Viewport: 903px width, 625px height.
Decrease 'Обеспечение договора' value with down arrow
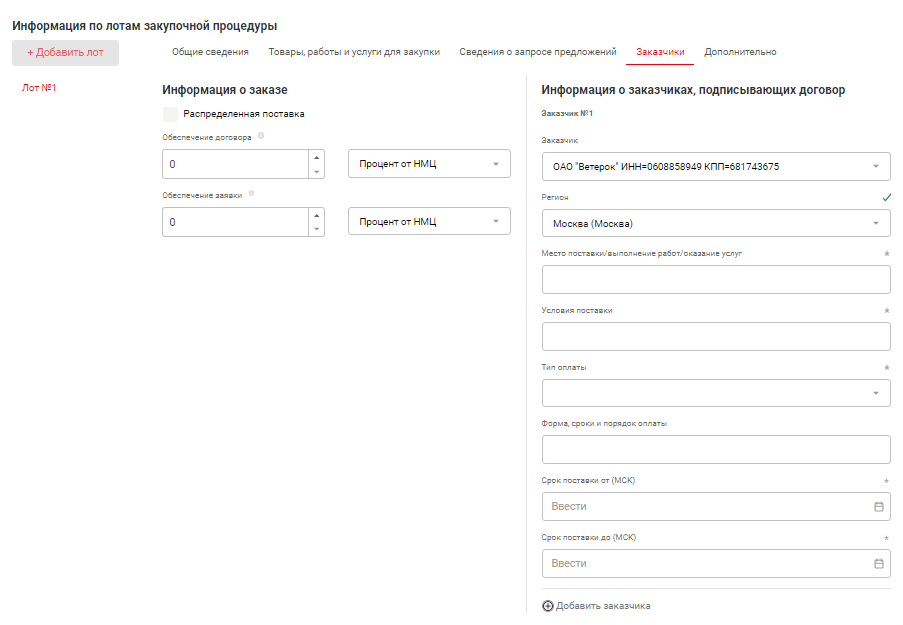[317, 171]
